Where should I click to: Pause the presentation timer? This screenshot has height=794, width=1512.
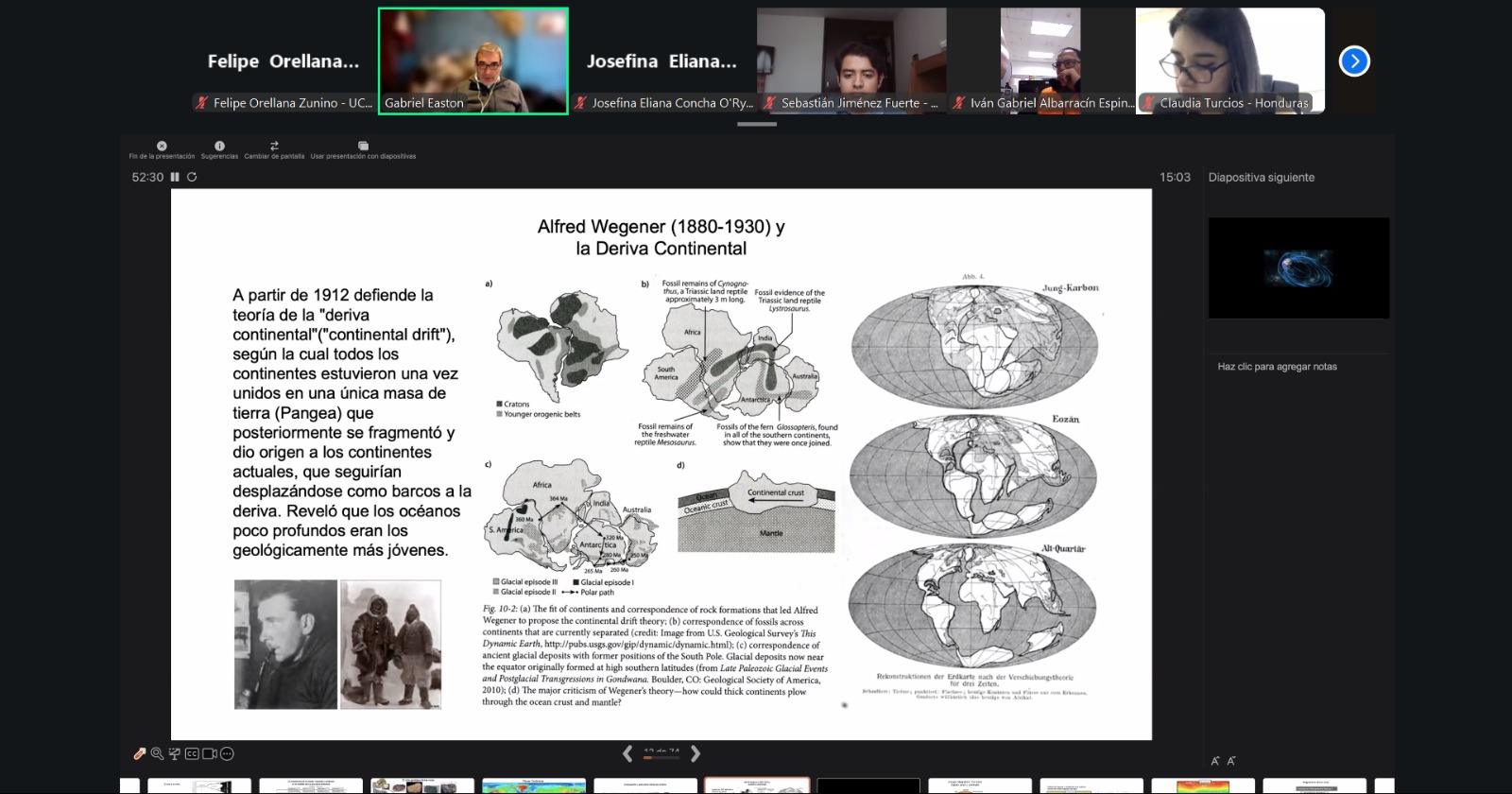point(175,177)
